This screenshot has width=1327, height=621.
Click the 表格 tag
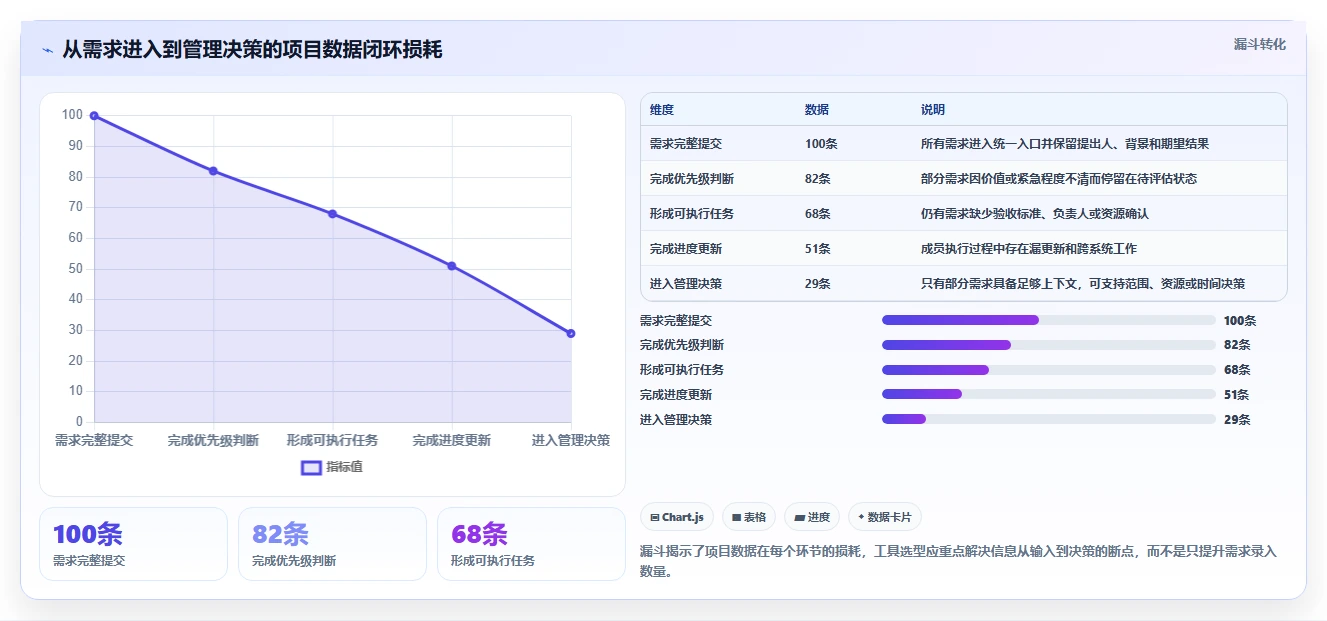click(x=749, y=517)
